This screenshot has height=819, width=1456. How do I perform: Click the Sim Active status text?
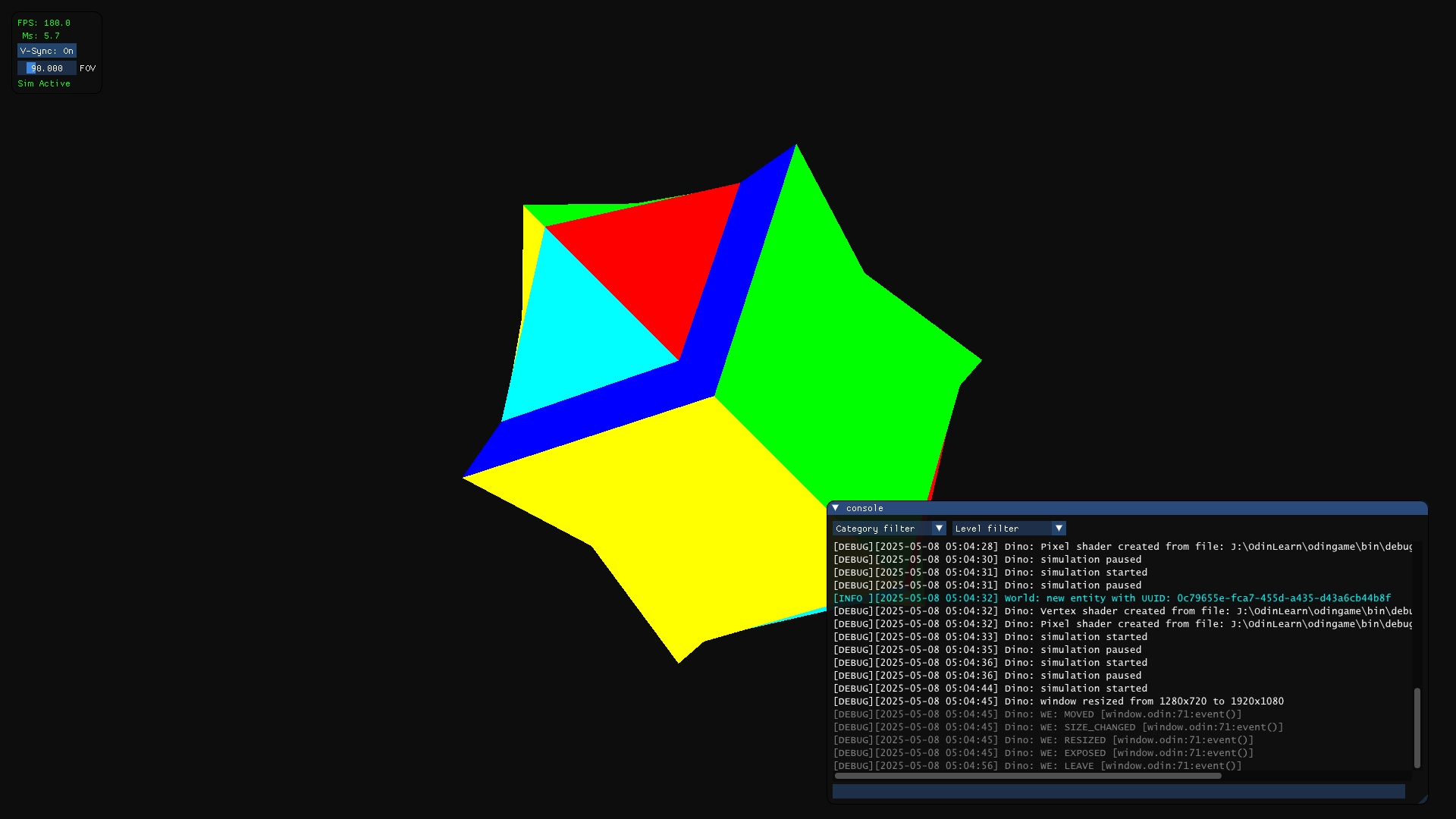pyautogui.click(x=44, y=83)
